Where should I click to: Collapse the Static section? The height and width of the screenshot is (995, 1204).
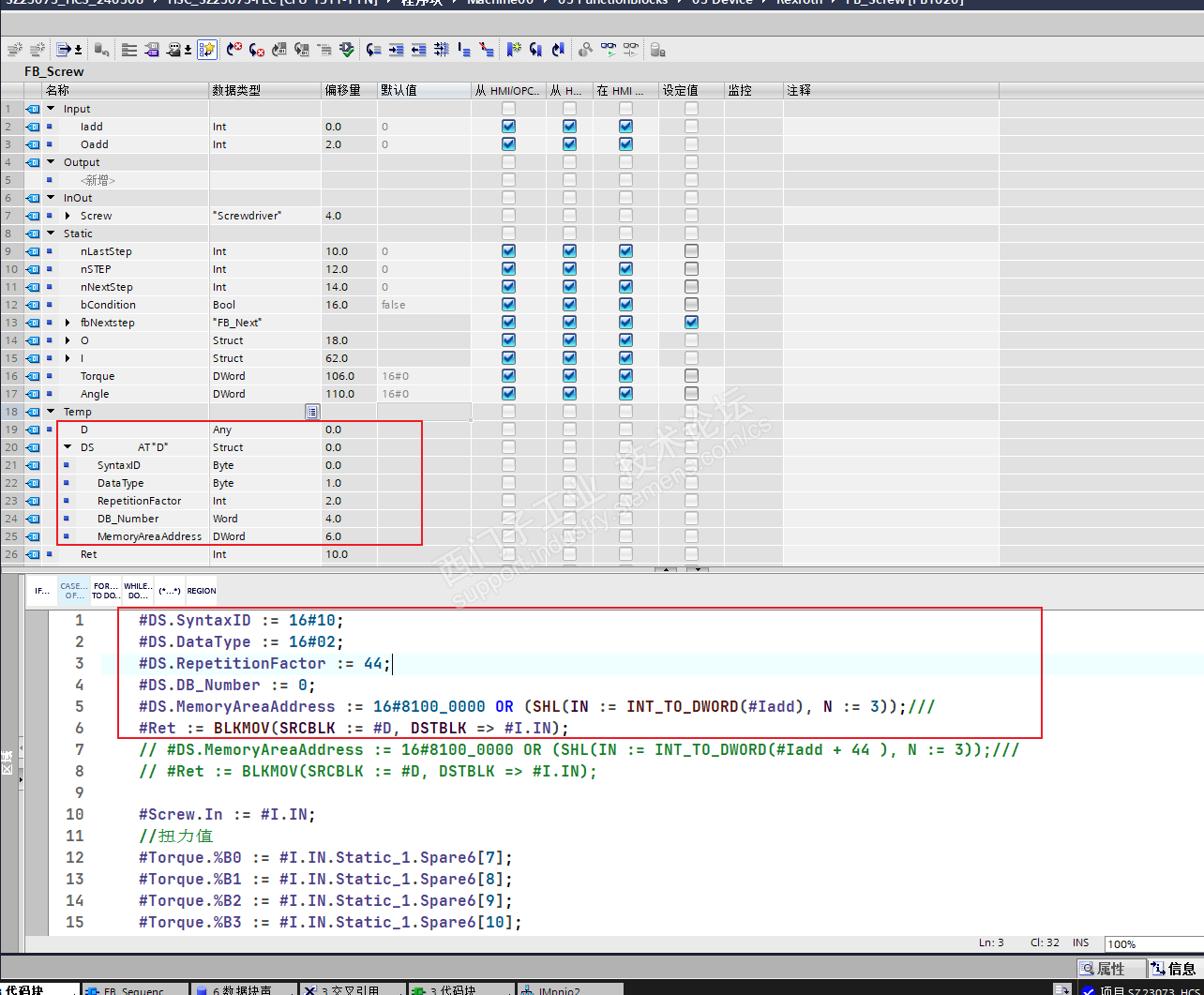[52, 234]
